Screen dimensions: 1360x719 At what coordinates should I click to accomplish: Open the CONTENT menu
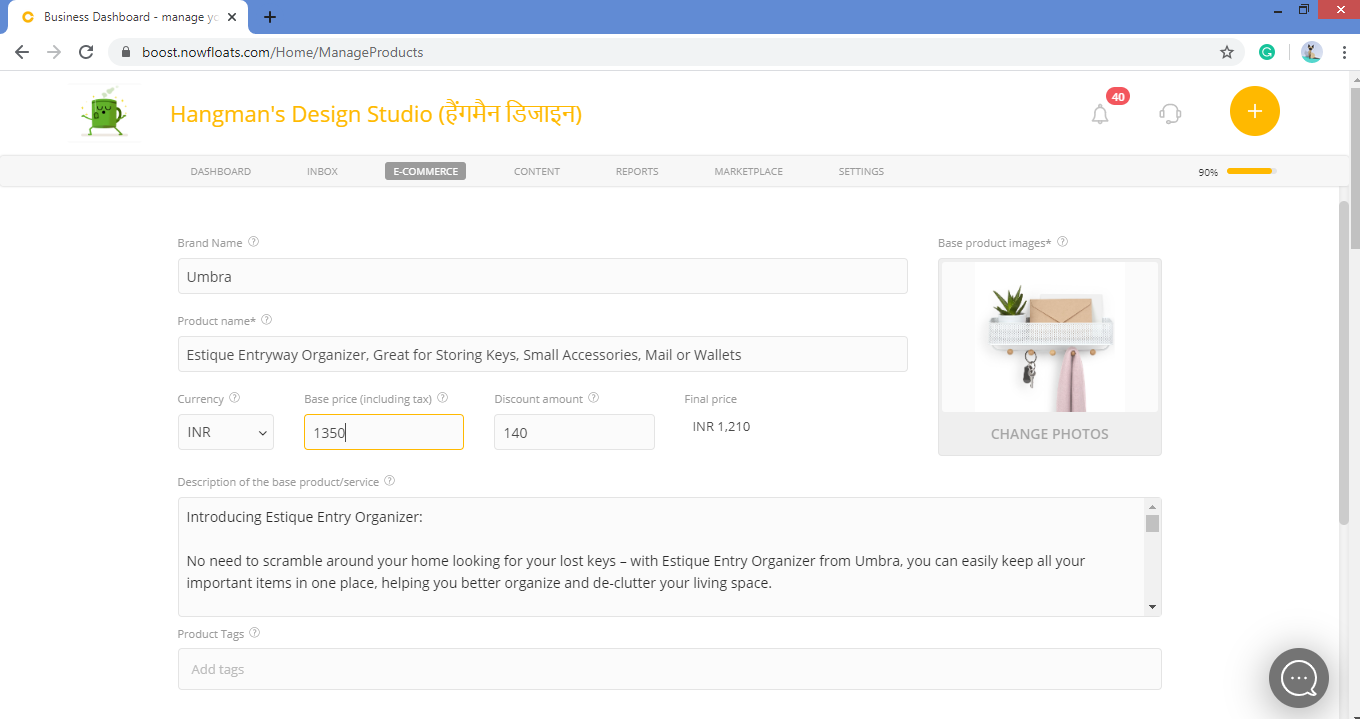tap(537, 172)
